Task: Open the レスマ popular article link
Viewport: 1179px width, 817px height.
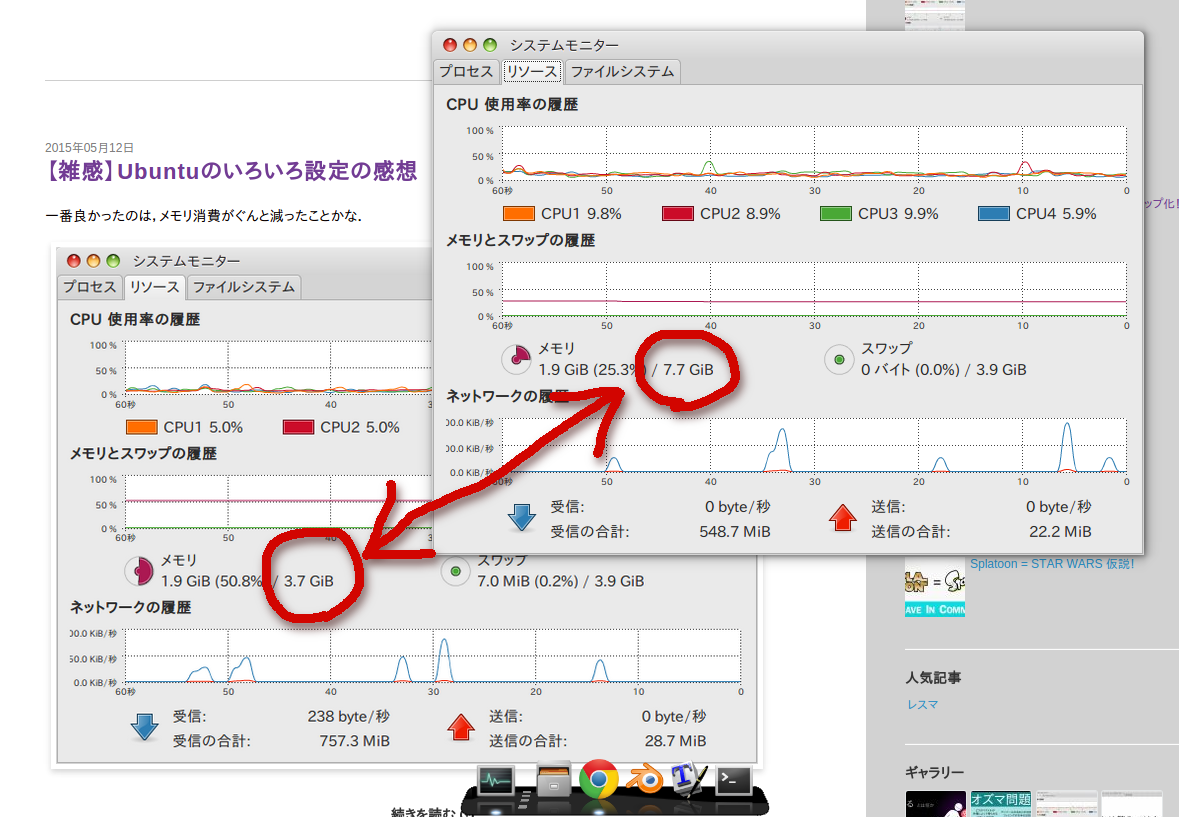Action: pos(923,704)
